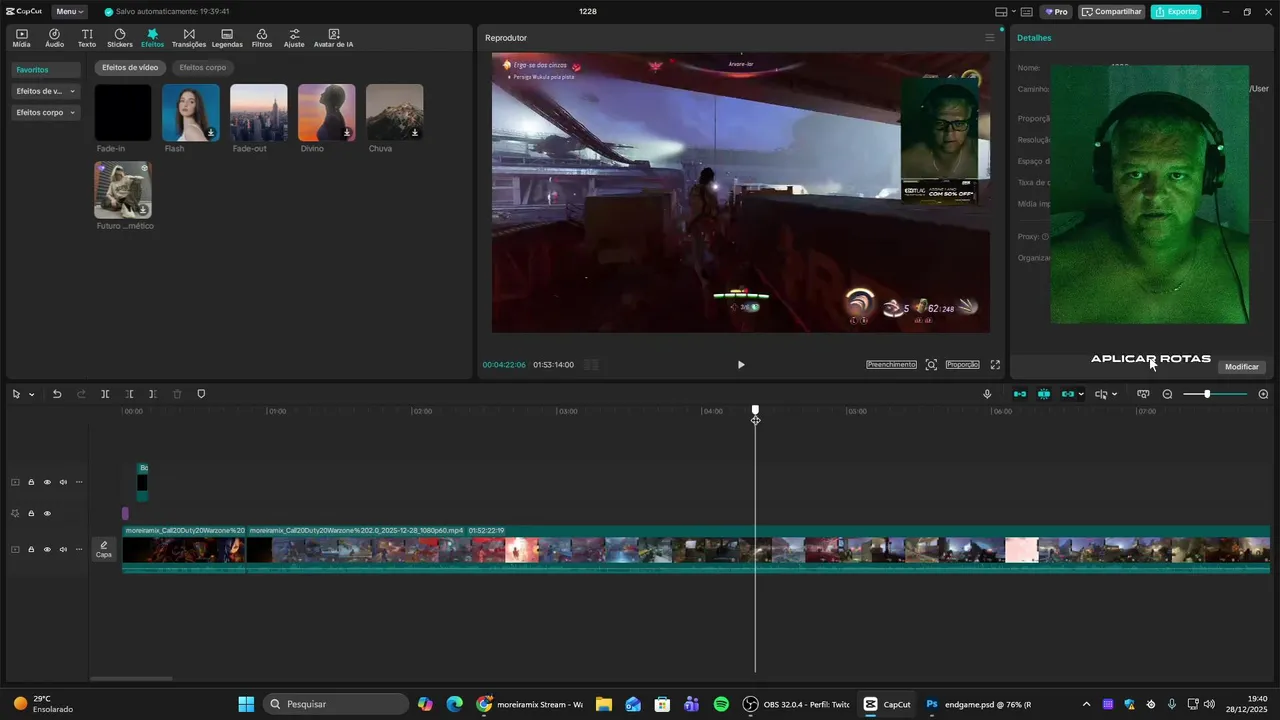Open Spotify from the taskbar

721,704
